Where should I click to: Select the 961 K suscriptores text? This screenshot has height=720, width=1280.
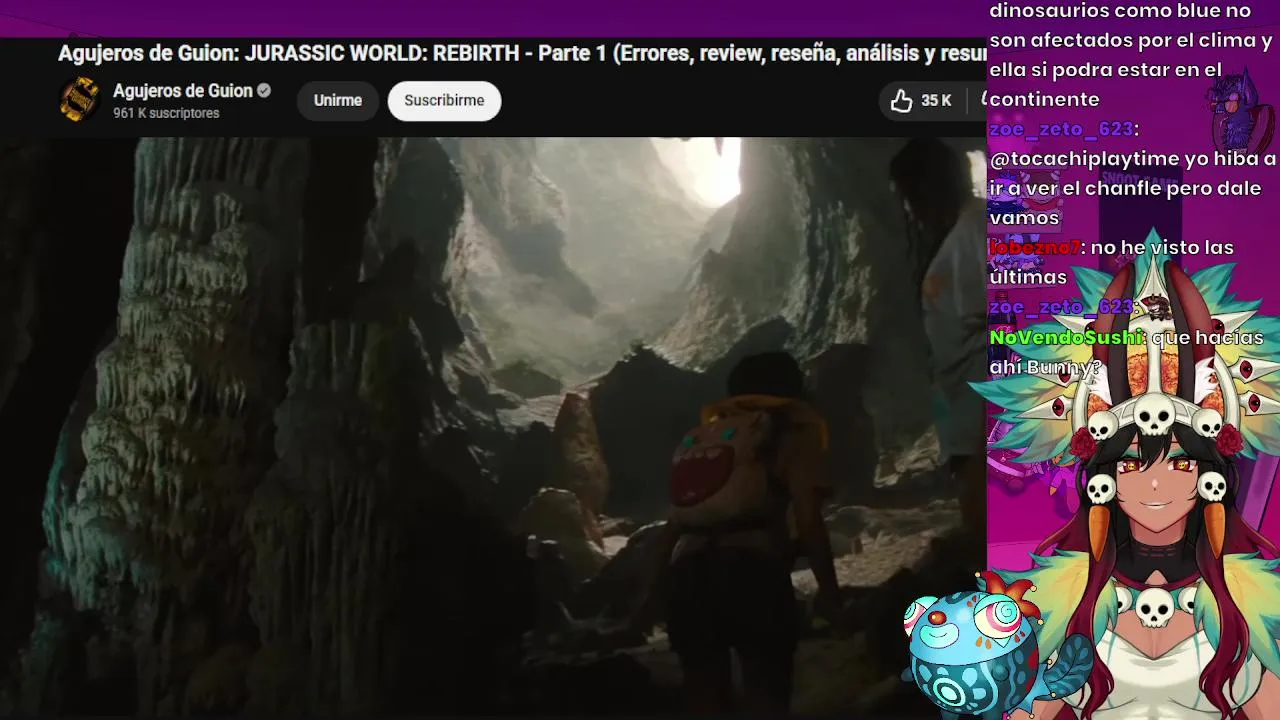(166, 114)
